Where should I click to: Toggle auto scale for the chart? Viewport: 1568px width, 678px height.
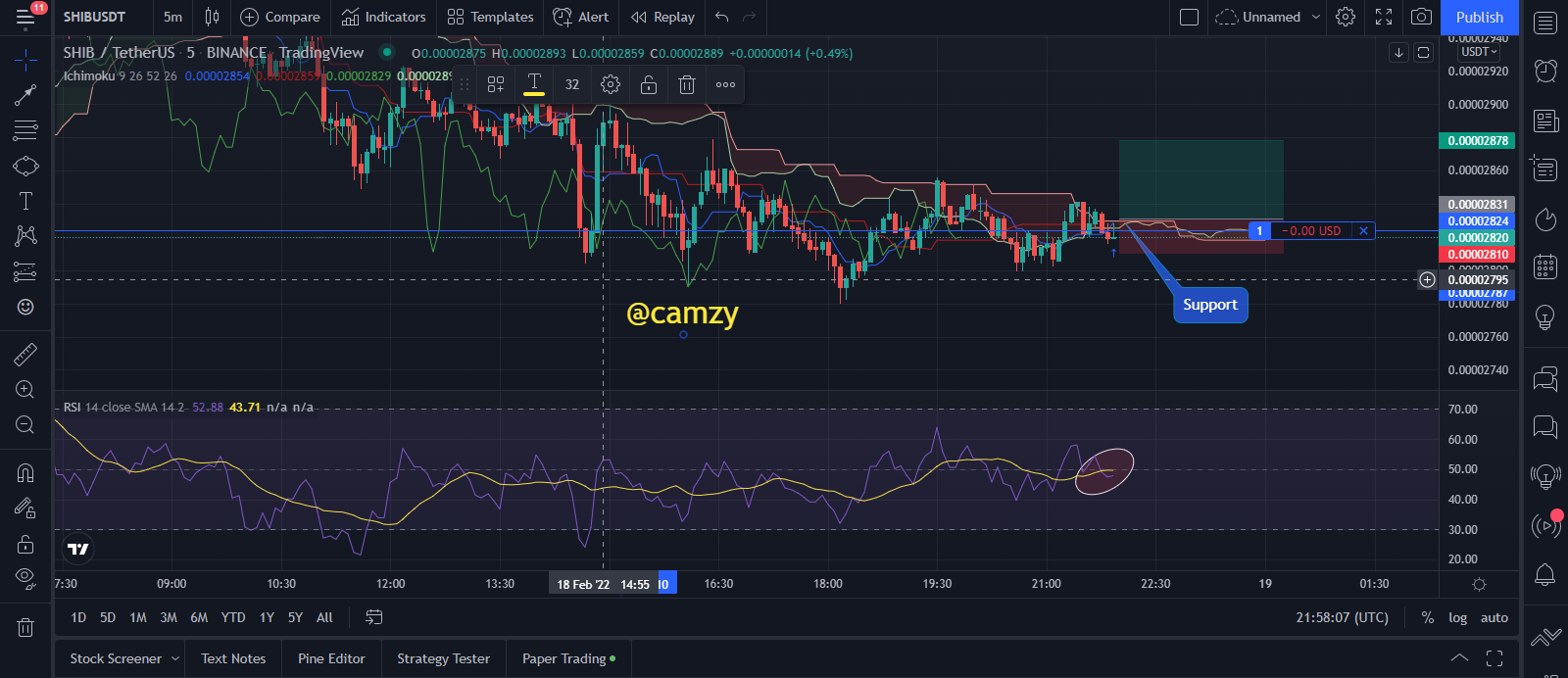tap(1494, 617)
